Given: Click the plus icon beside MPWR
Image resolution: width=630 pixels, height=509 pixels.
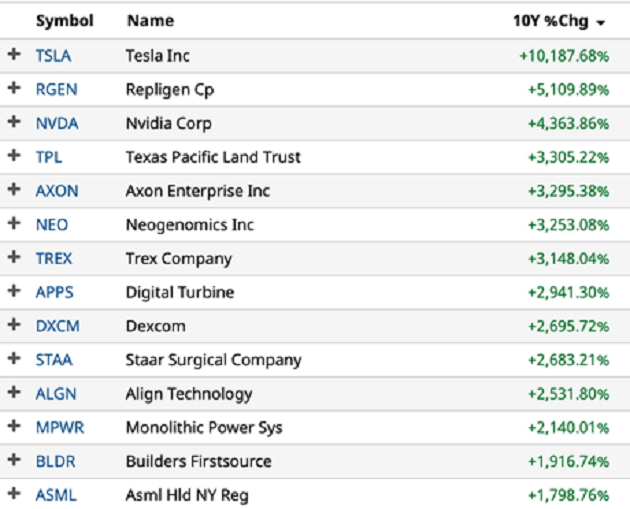Looking at the screenshot, I should [x=14, y=427].
